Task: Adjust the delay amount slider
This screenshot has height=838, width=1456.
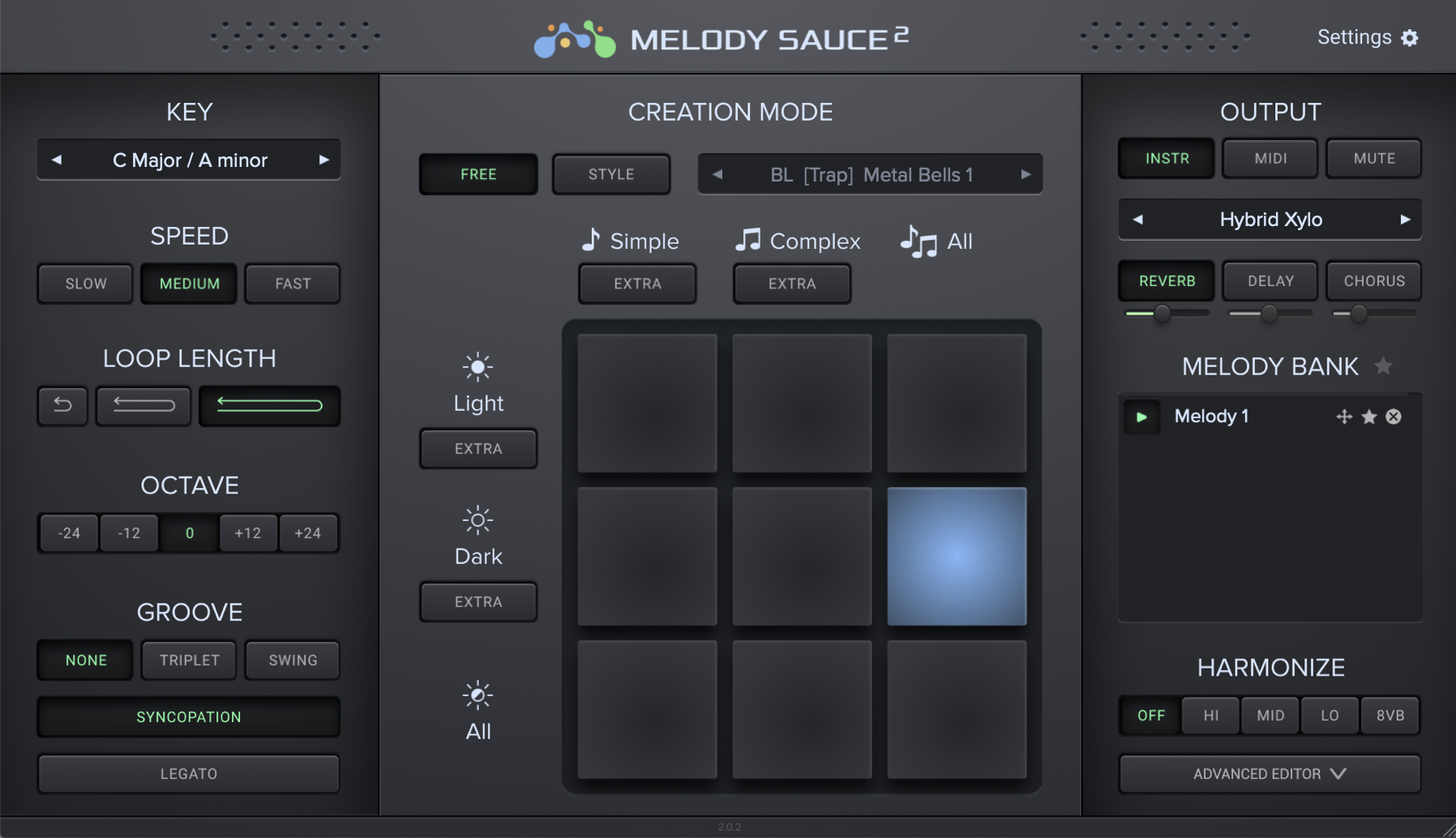Action: pyautogui.click(x=1270, y=314)
